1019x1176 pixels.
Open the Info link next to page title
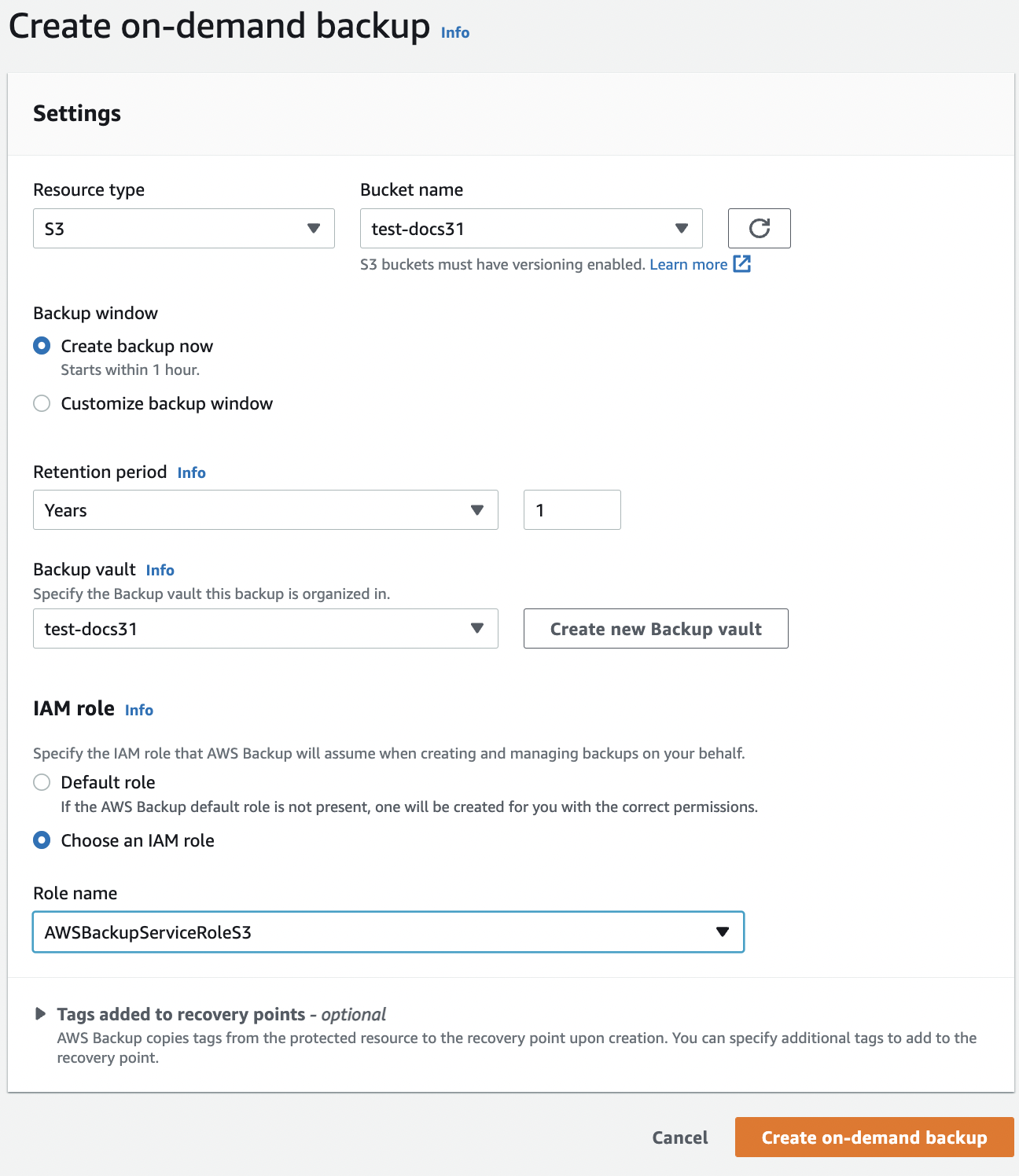coord(454,32)
